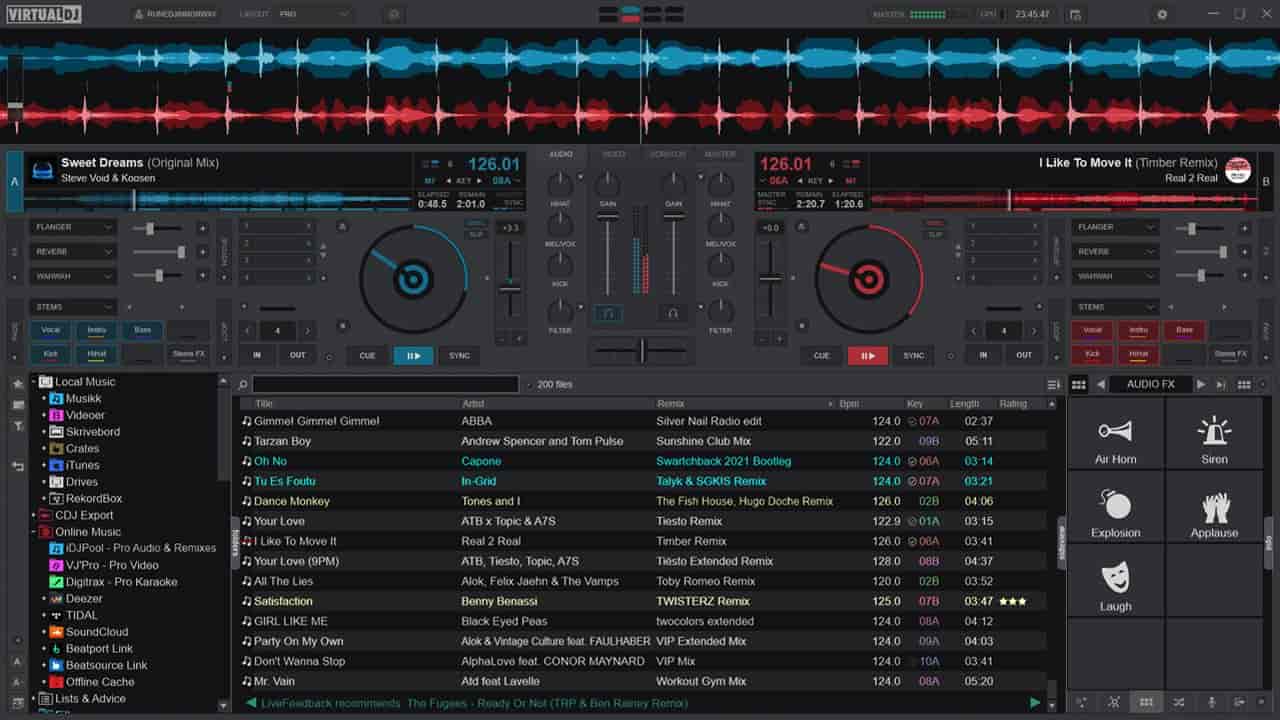
Task: Play the Laugh sound effect pad
Action: pyautogui.click(x=1114, y=580)
